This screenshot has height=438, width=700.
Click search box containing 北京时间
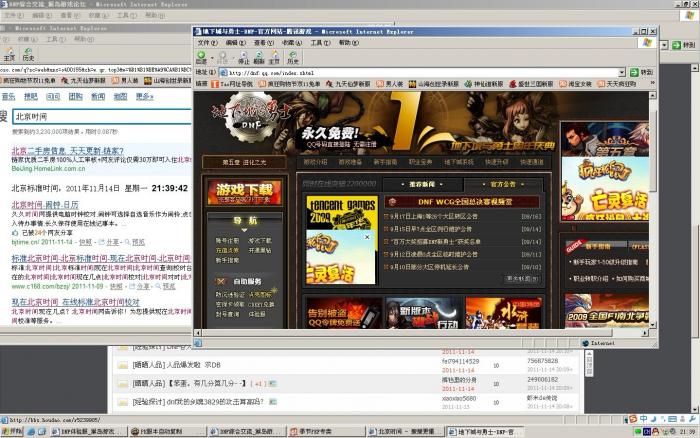tap(102, 117)
